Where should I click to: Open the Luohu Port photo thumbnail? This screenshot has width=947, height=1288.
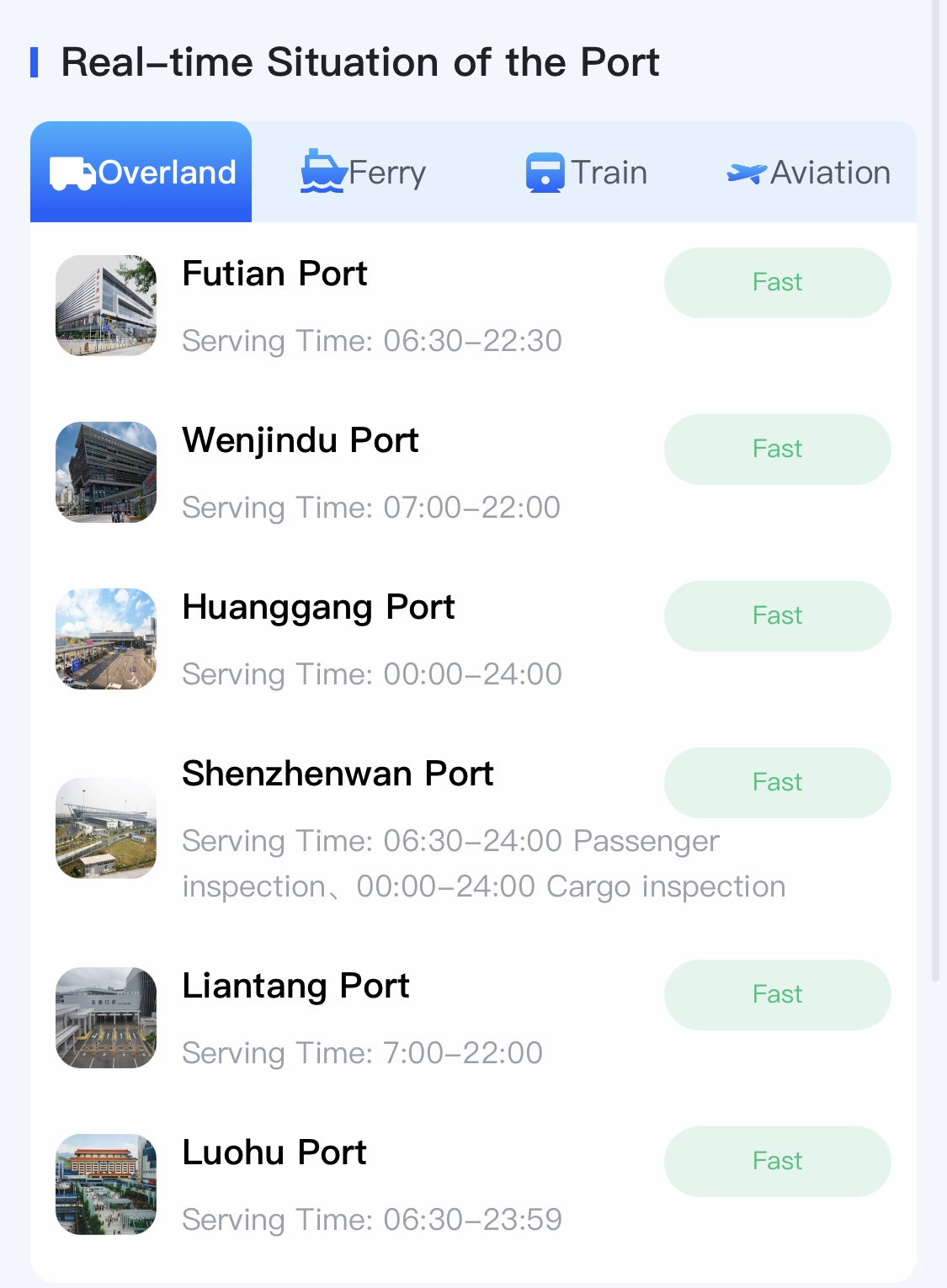point(106,1184)
